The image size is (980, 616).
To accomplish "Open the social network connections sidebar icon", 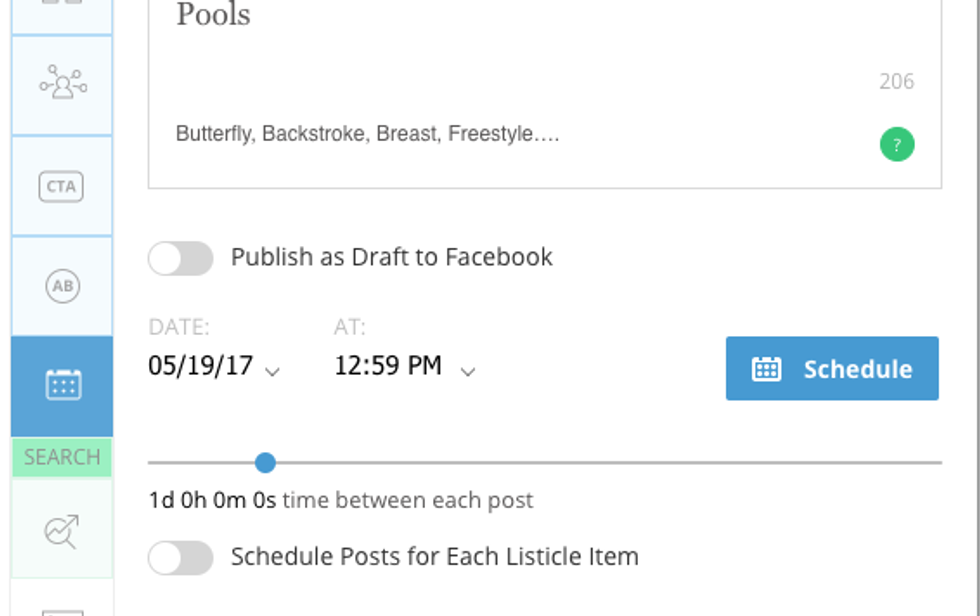I will click(x=62, y=85).
